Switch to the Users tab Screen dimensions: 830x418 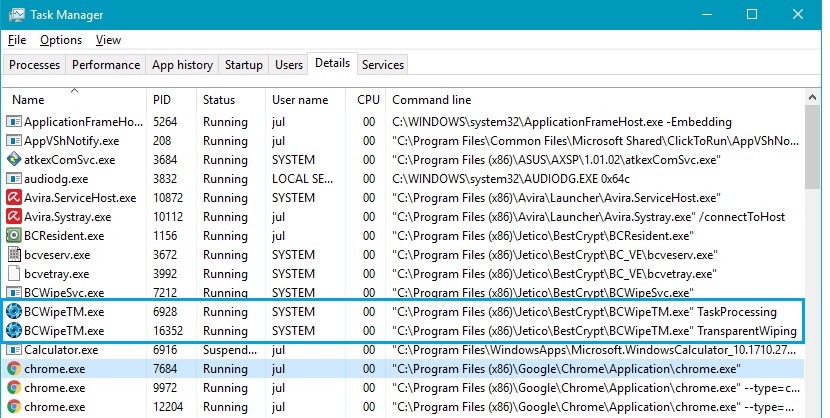289,65
